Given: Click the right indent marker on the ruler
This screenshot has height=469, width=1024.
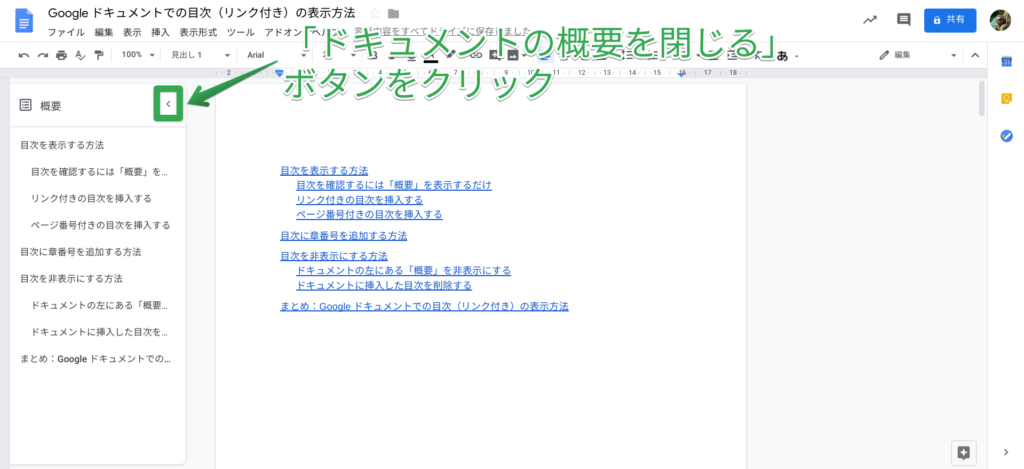Looking at the screenshot, I should (682, 74).
